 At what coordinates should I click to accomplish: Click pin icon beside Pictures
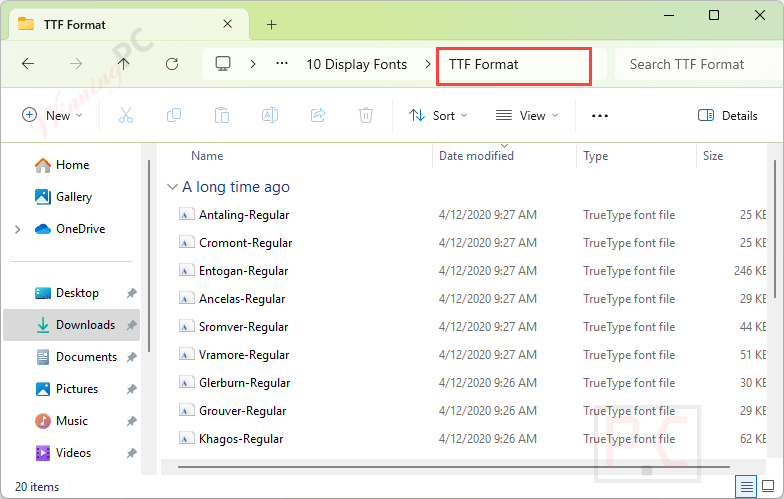132,390
